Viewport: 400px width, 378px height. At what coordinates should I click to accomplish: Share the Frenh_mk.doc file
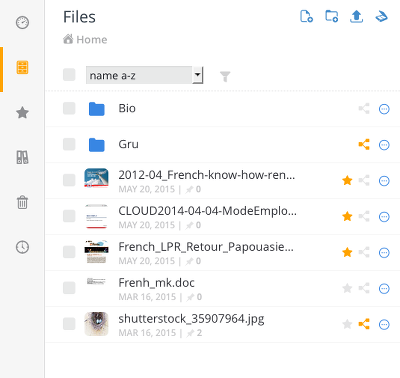[364, 288]
